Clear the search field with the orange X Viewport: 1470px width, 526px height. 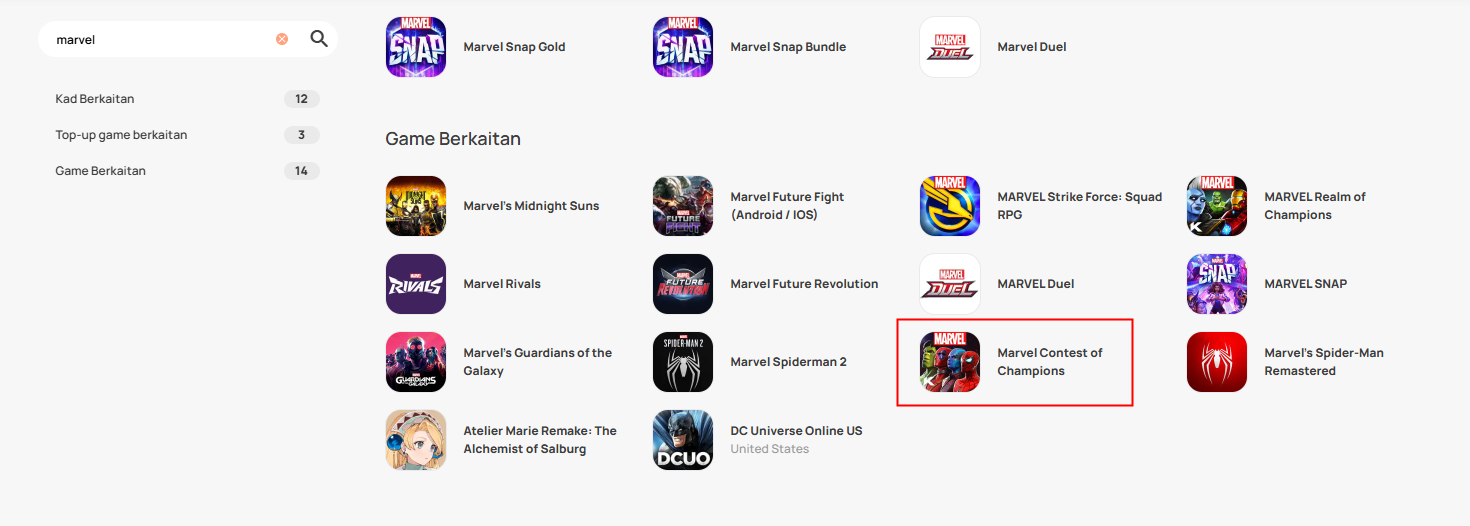click(x=282, y=39)
